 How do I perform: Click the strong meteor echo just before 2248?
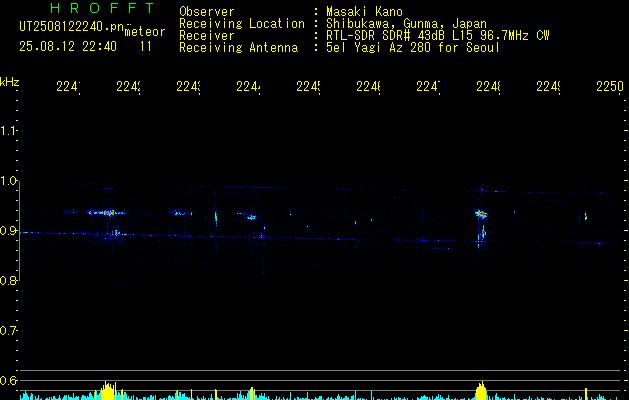click(481, 214)
